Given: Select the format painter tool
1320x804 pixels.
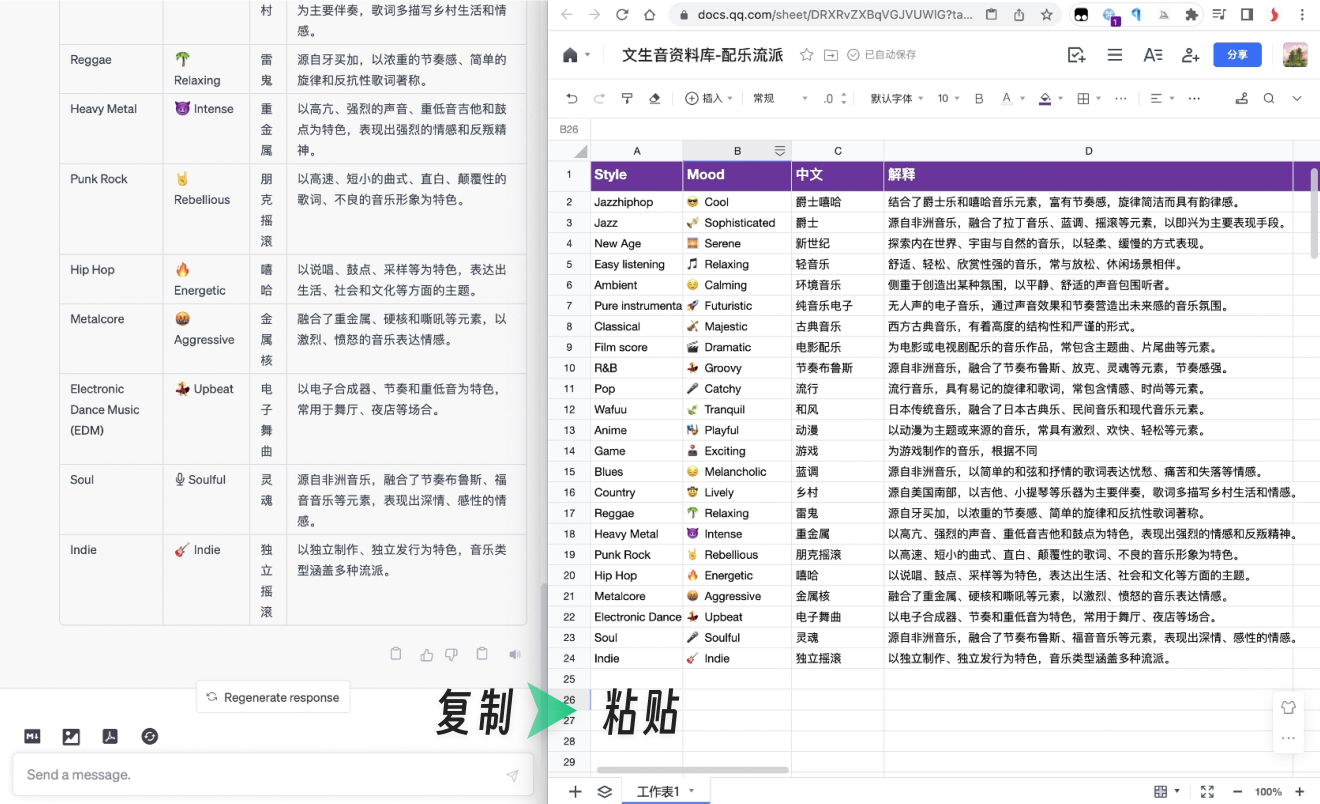Looking at the screenshot, I should [x=627, y=98].
